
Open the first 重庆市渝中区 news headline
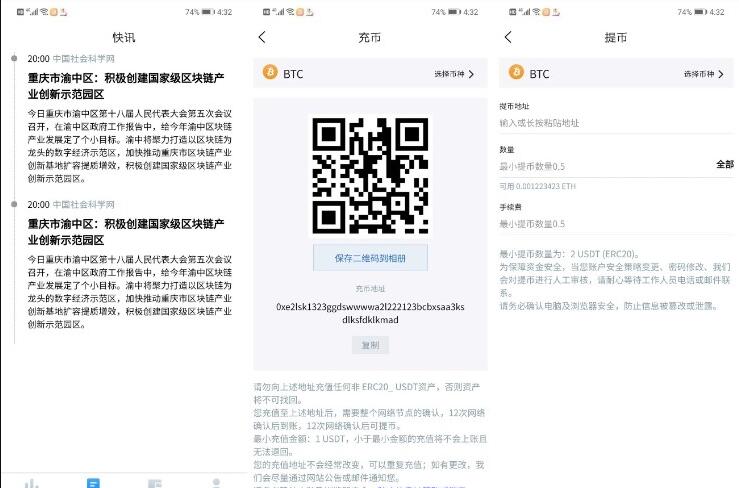tap(126, 86)
